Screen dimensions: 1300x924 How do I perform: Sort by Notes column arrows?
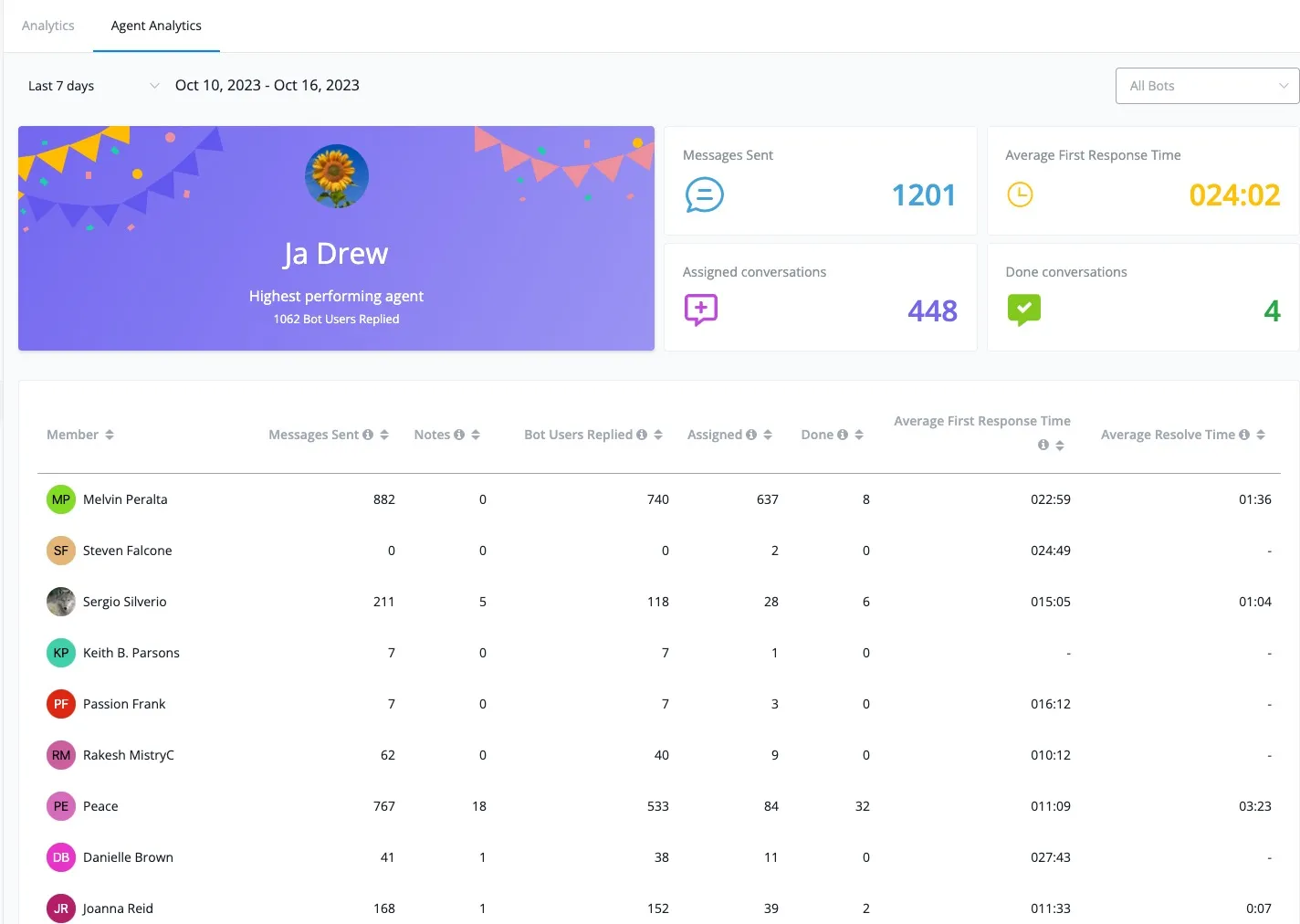(476, 435)
